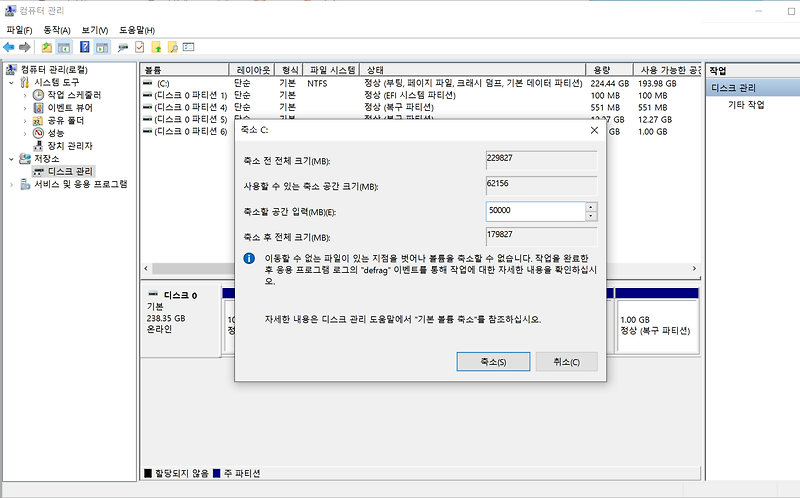Select the 디스크 0 파티션 4 row
Image resolution: width=800 pixels, height=498 pixels.
(x=420, y=107)
